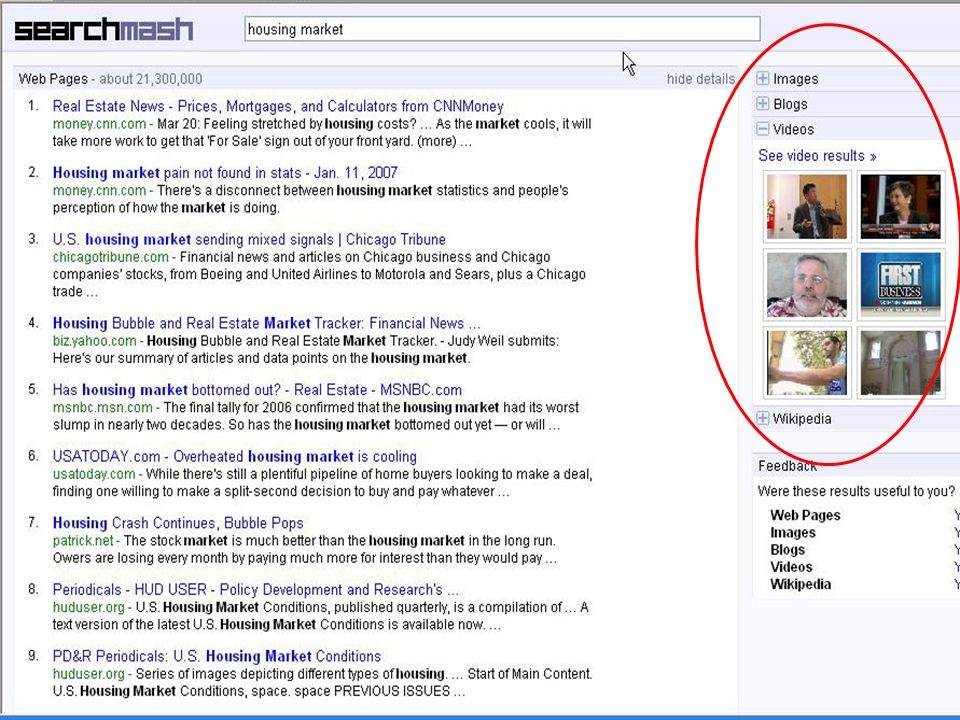Click the Web Pages results heading
The image size is (960, 720).
pos(53,79)
